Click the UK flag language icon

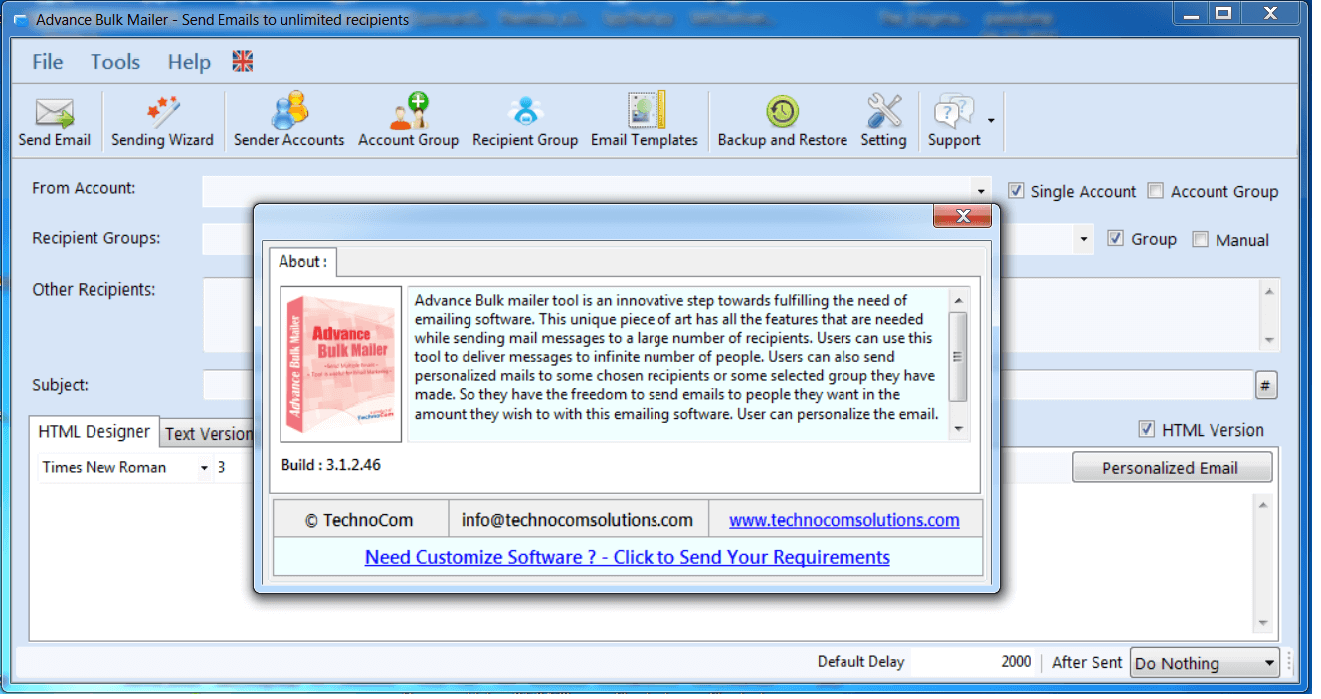(x=243, y=62)
